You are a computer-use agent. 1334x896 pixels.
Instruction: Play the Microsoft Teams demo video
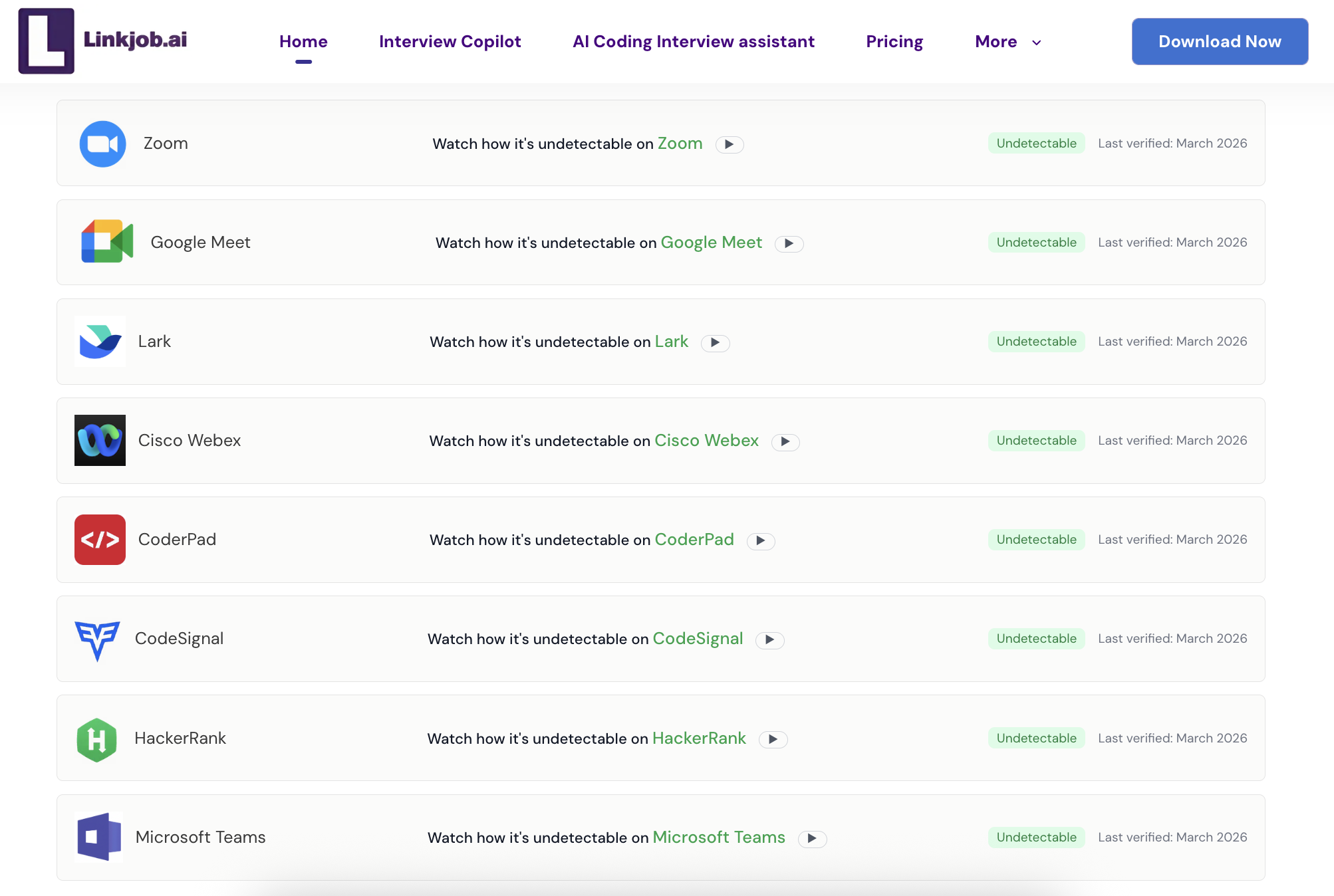(x=812, y=838)
